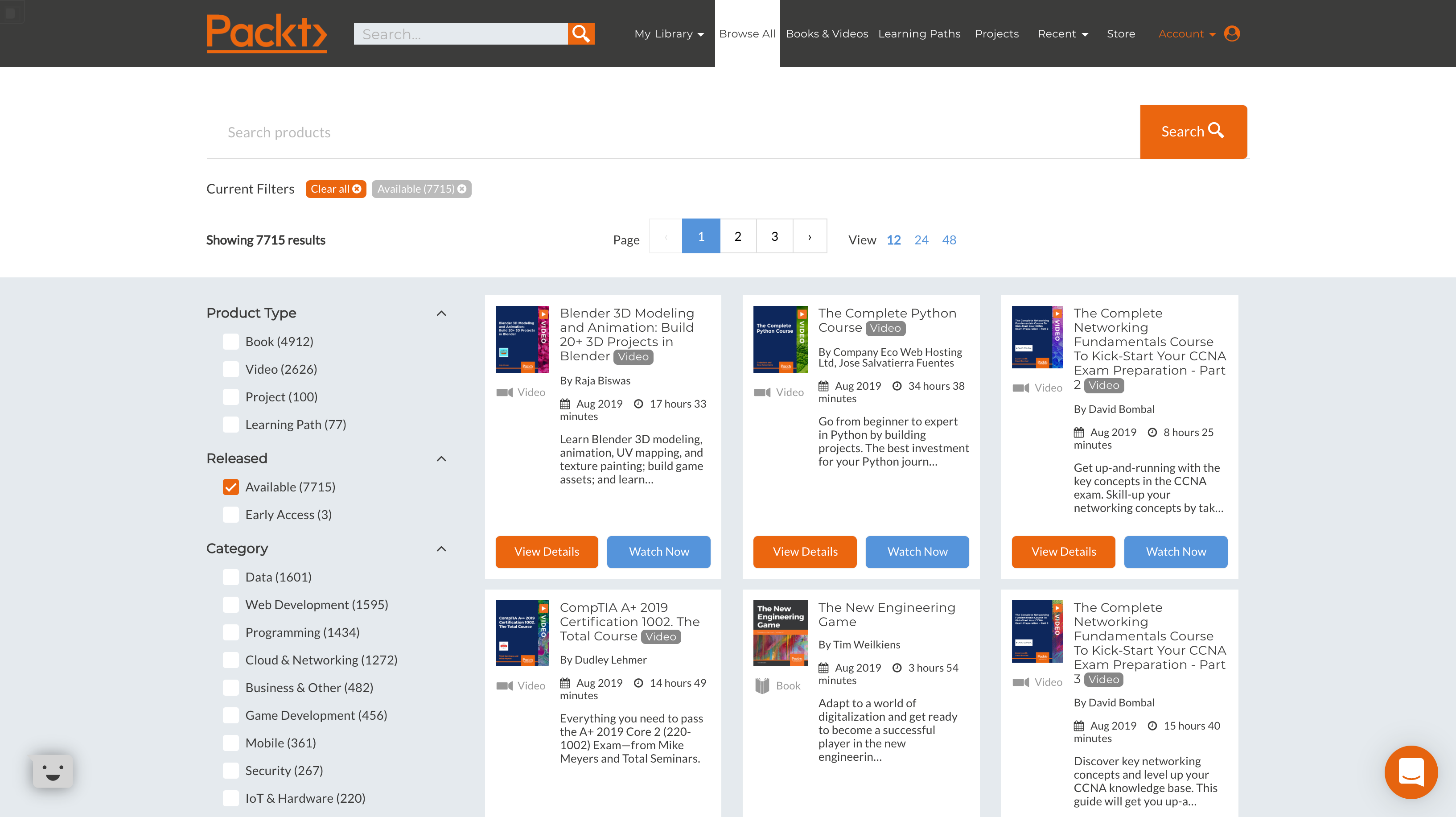Screen dimensions: 1456x817
Task: View 48 results per page
Action: 949,240
